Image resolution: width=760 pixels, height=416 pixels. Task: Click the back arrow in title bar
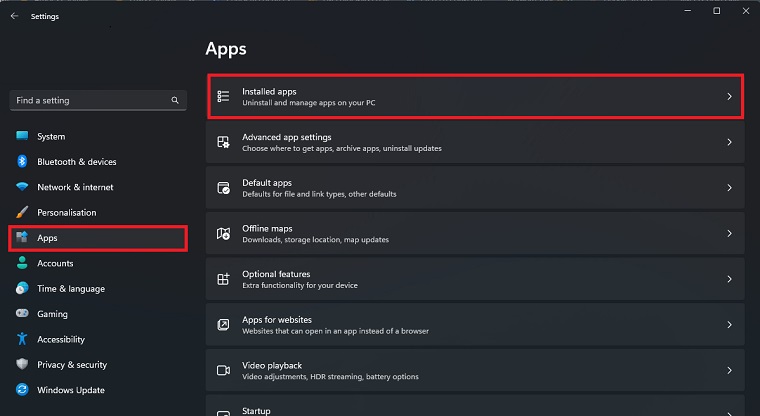tap(14, 16)
